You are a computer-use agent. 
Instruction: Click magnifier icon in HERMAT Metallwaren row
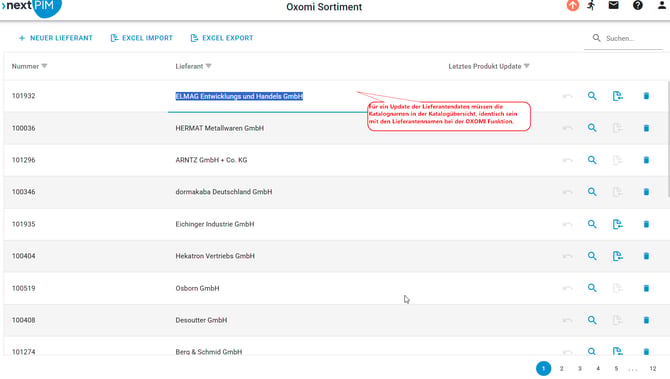pos(592,128)
